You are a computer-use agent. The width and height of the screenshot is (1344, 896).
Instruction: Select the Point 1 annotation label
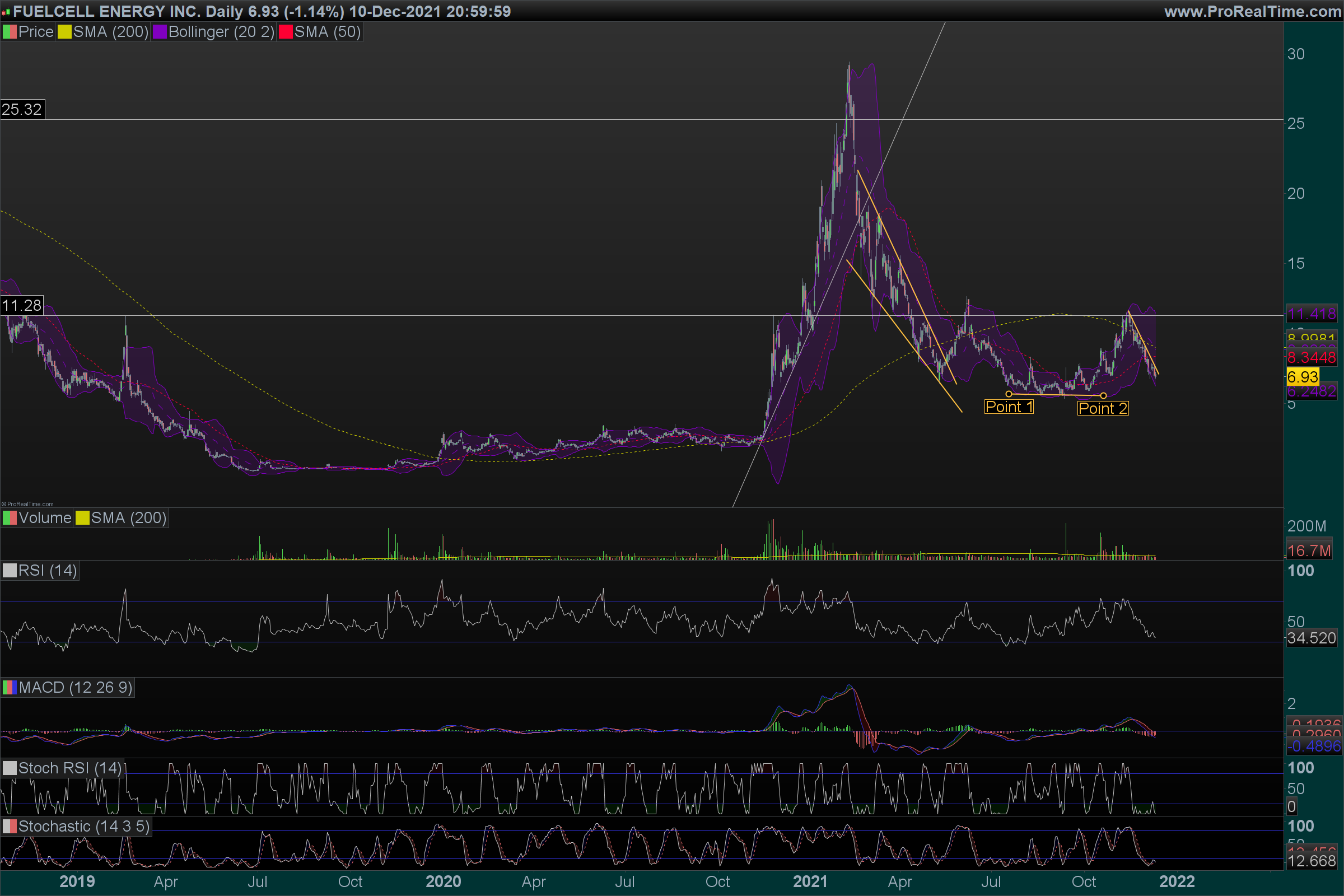tap(1009, 407)
